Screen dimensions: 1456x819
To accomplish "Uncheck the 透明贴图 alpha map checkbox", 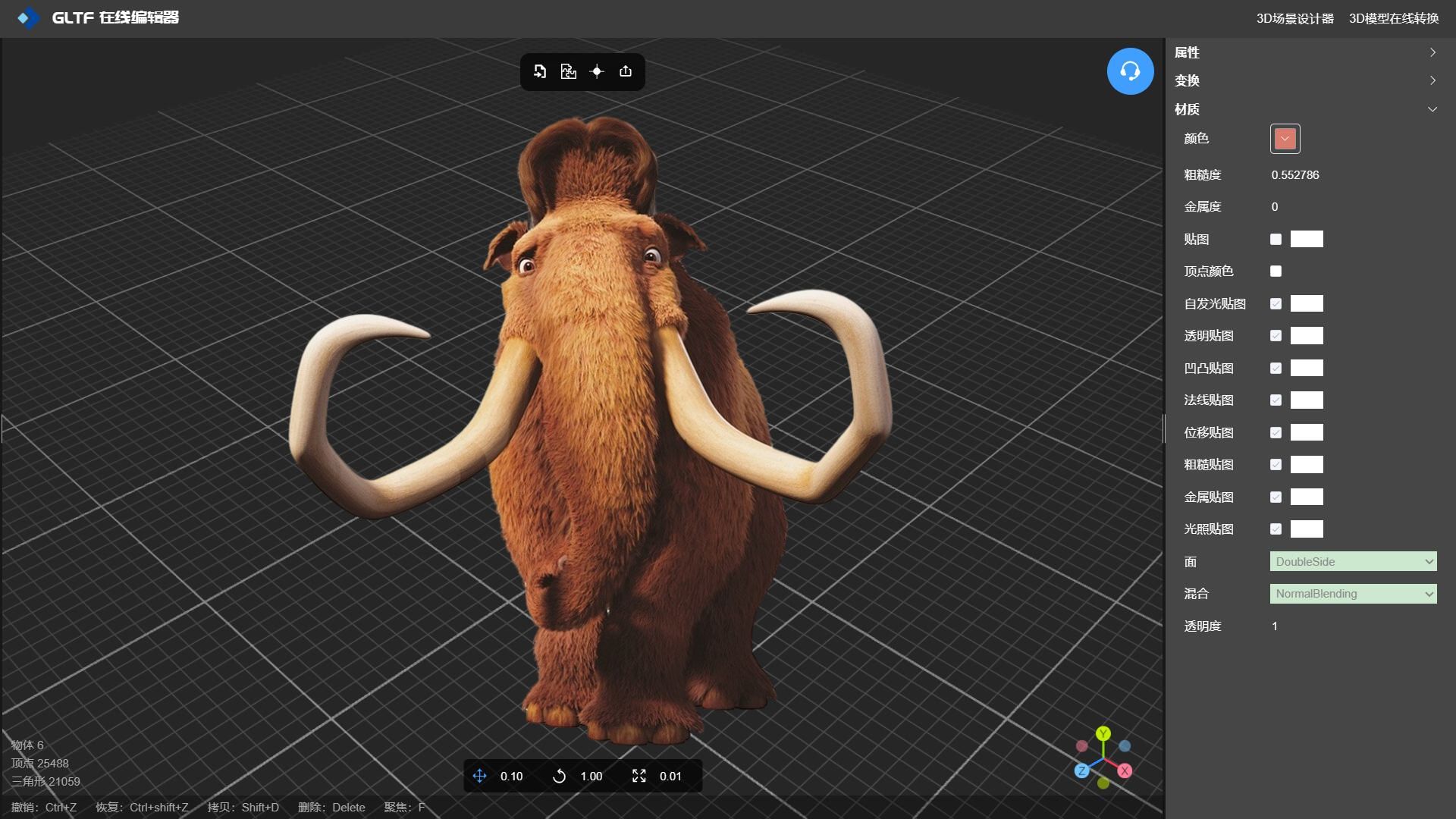I will pos(1276,335).
